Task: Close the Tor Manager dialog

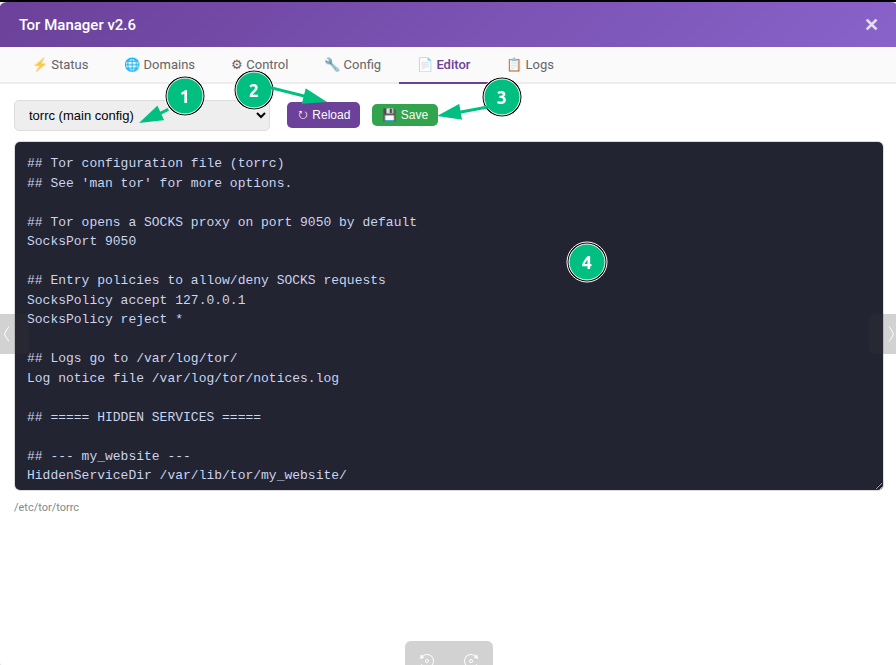Action: coord(871,25)
